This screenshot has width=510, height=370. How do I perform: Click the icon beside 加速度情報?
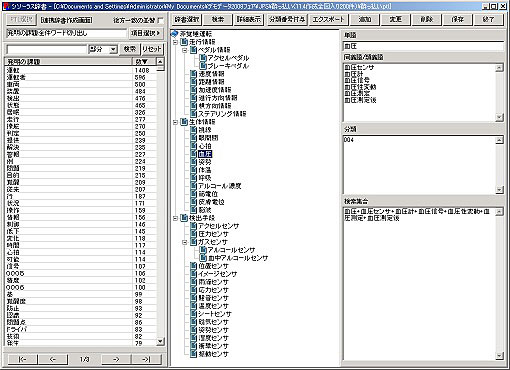pos(194,90)
